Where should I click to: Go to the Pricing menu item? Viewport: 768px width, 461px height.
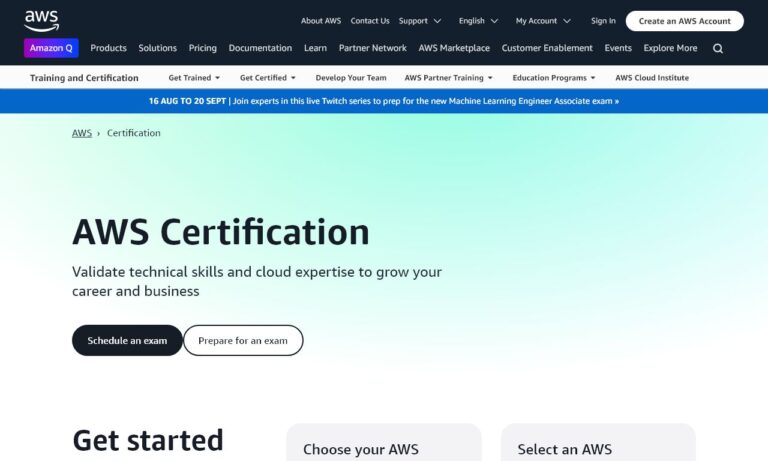pyautogui.click(x=202, y=48)
